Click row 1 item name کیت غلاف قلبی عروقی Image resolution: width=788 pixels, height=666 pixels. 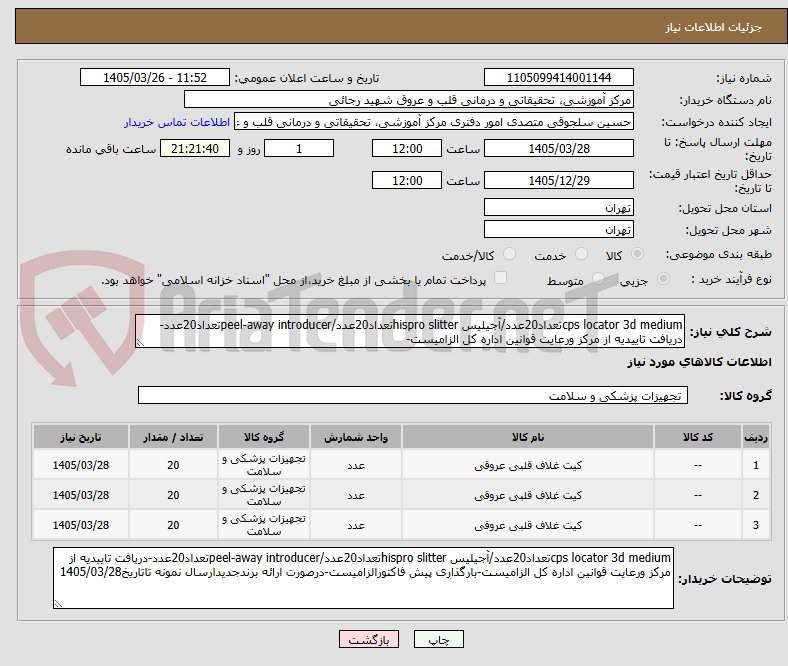point(528,465)
